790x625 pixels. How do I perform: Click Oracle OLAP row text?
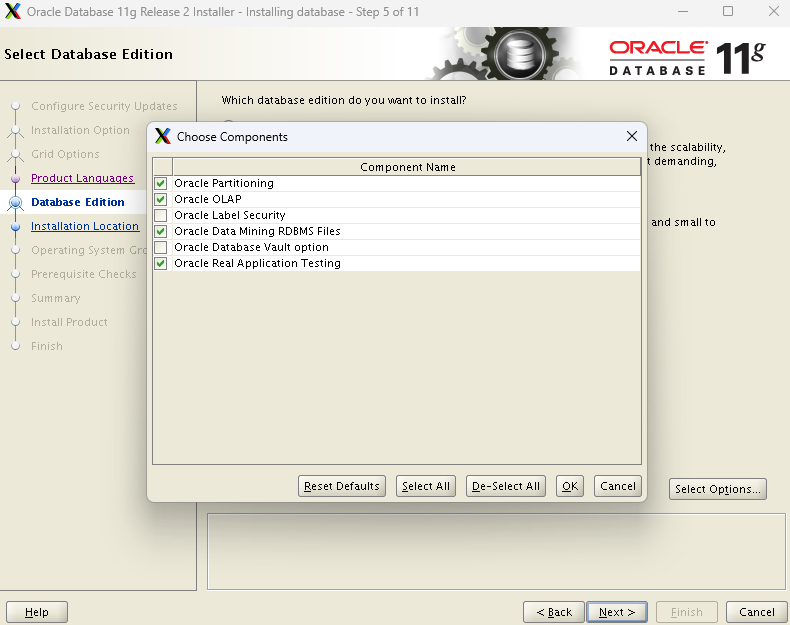point(208,199)
